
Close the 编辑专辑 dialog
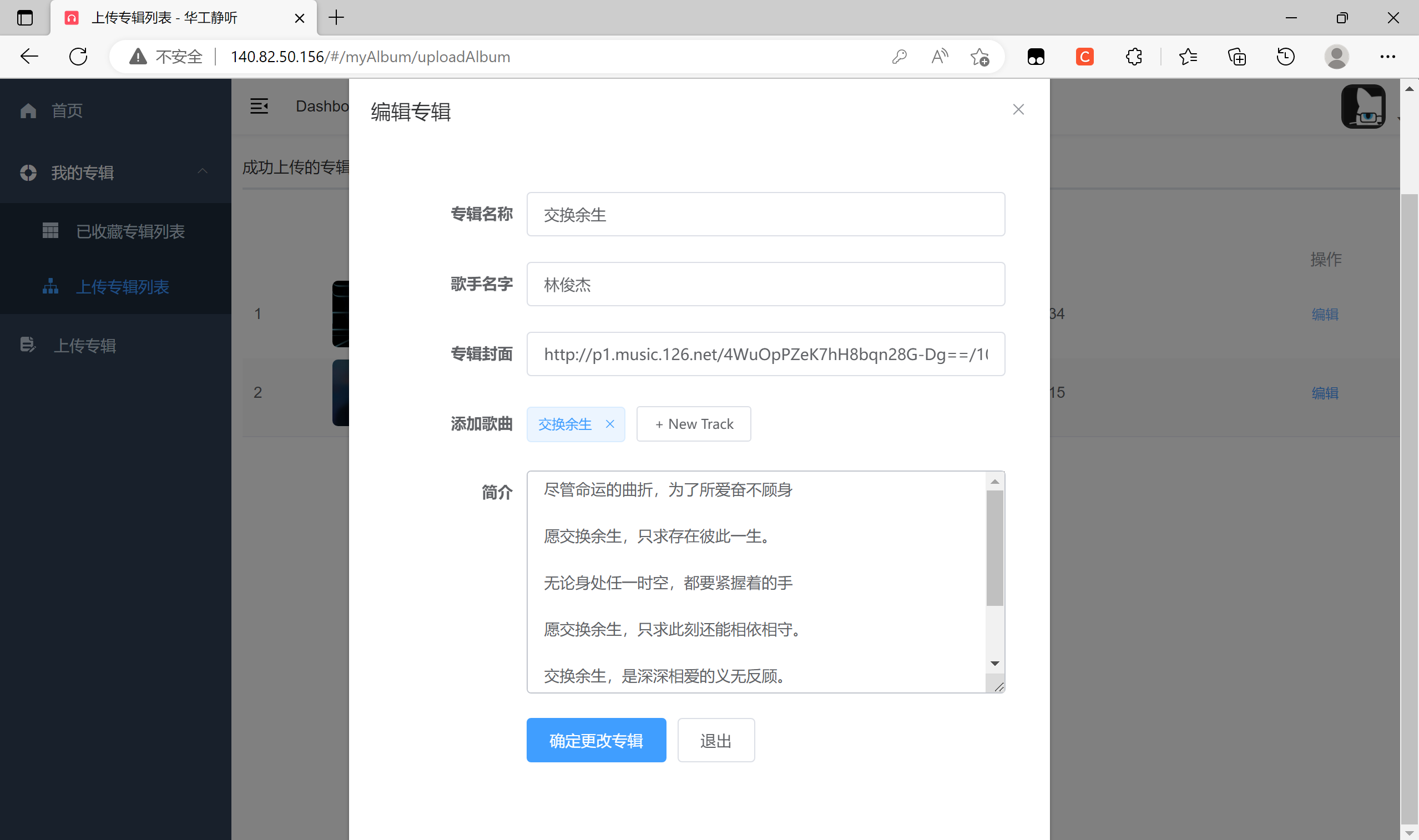point(1018,109)
